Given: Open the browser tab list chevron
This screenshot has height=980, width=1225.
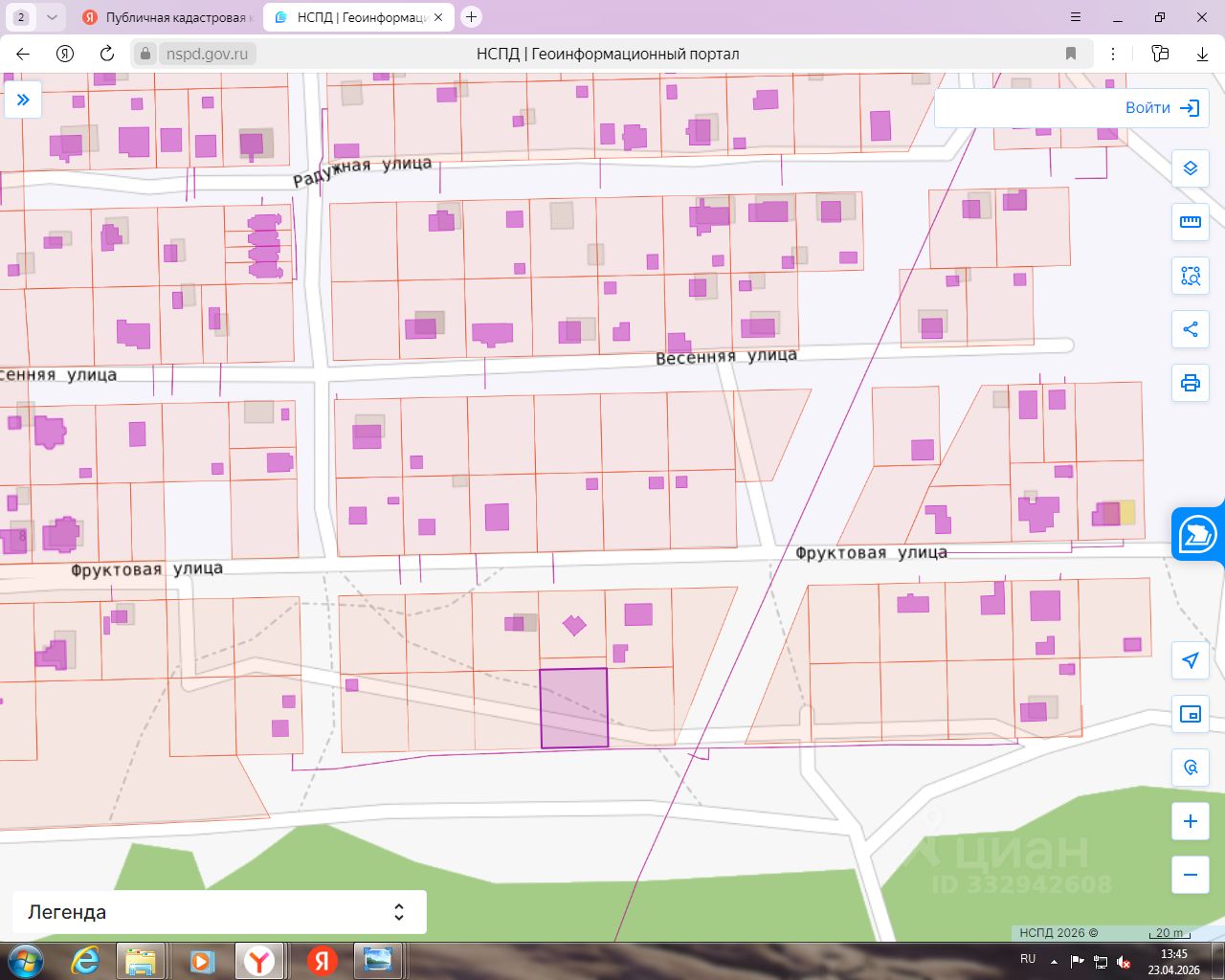Looking at the screenshot, I should [x=52, y=17].
